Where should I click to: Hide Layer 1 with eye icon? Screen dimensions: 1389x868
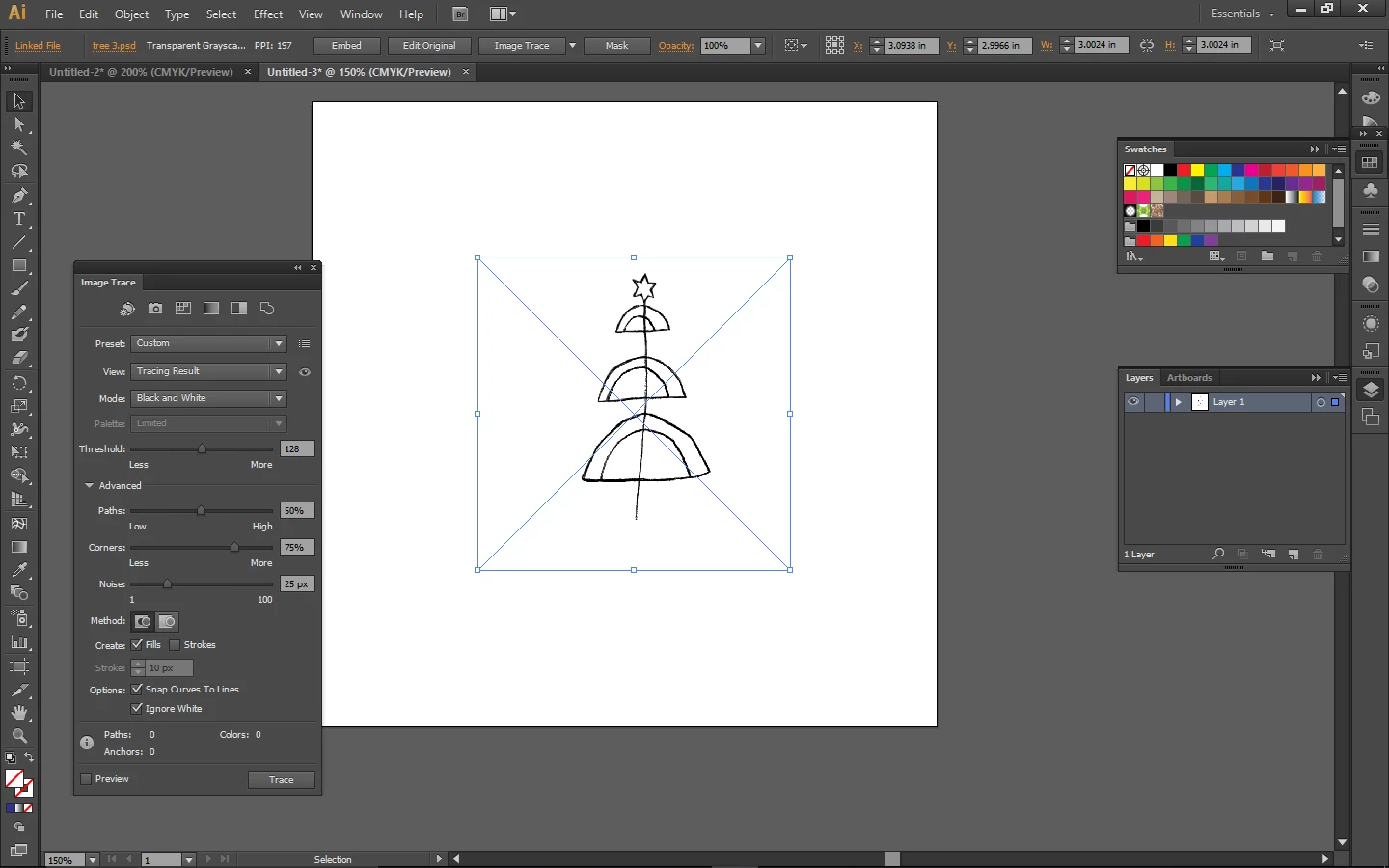tap(1133, 402)
